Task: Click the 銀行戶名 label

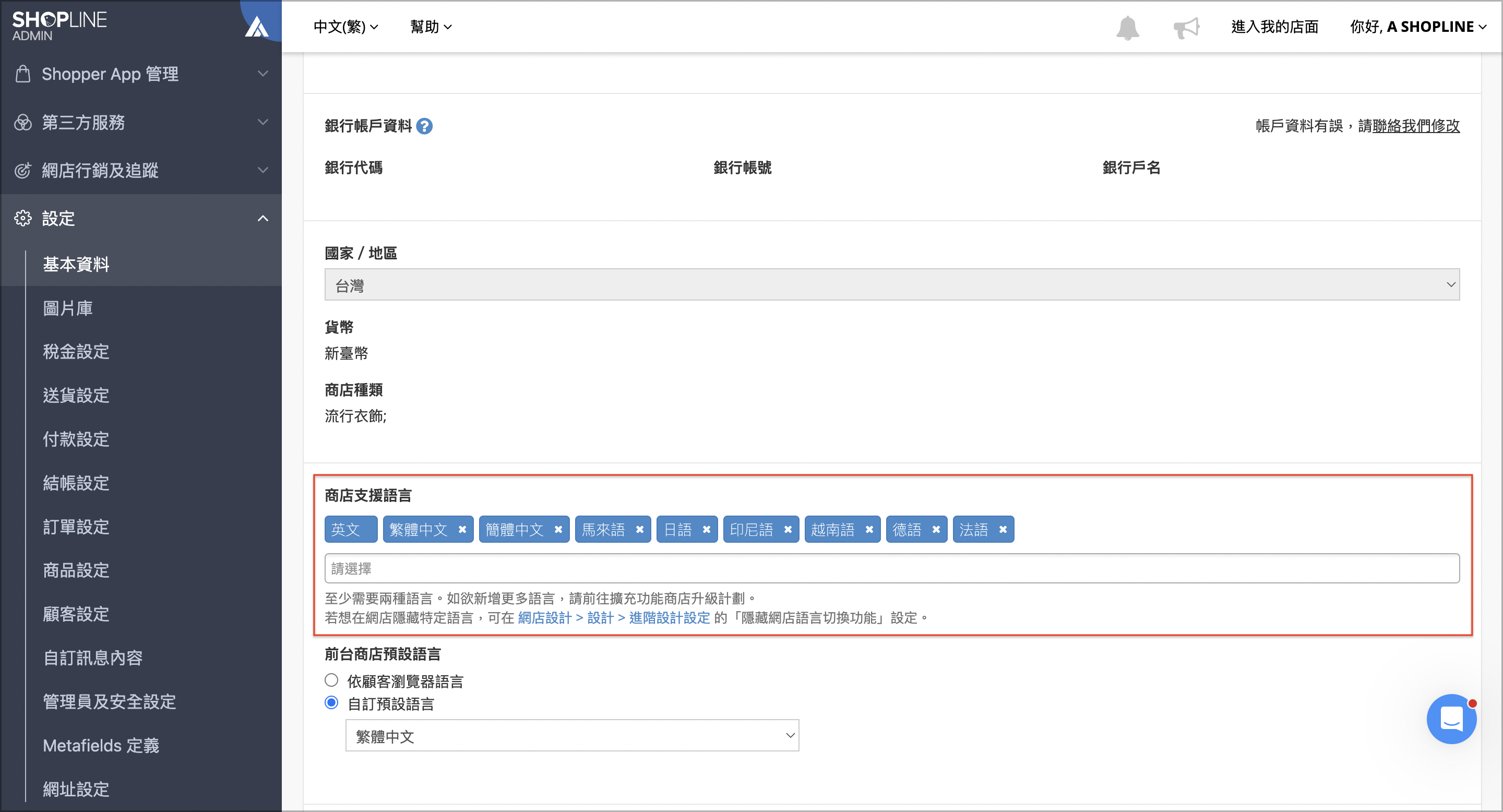Action: tap(1131, 168)
